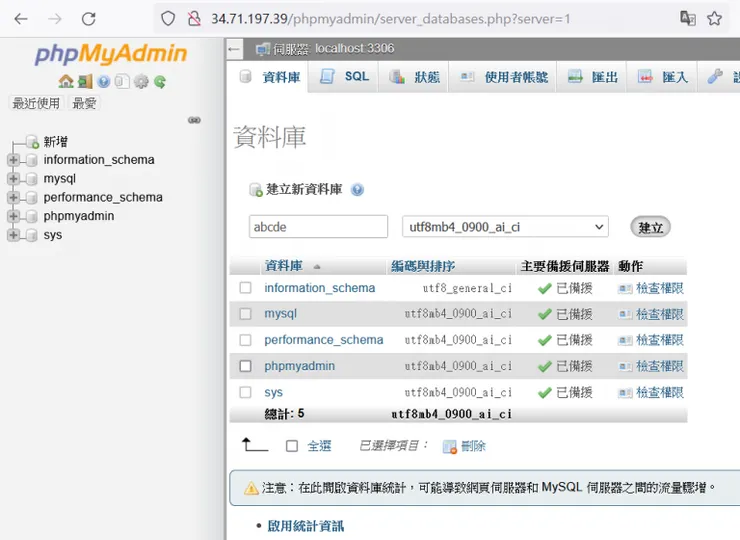This screenshot has width=740, height=540.
Task: Expand sys node in the tree
Action: click(x=13, y=235)
